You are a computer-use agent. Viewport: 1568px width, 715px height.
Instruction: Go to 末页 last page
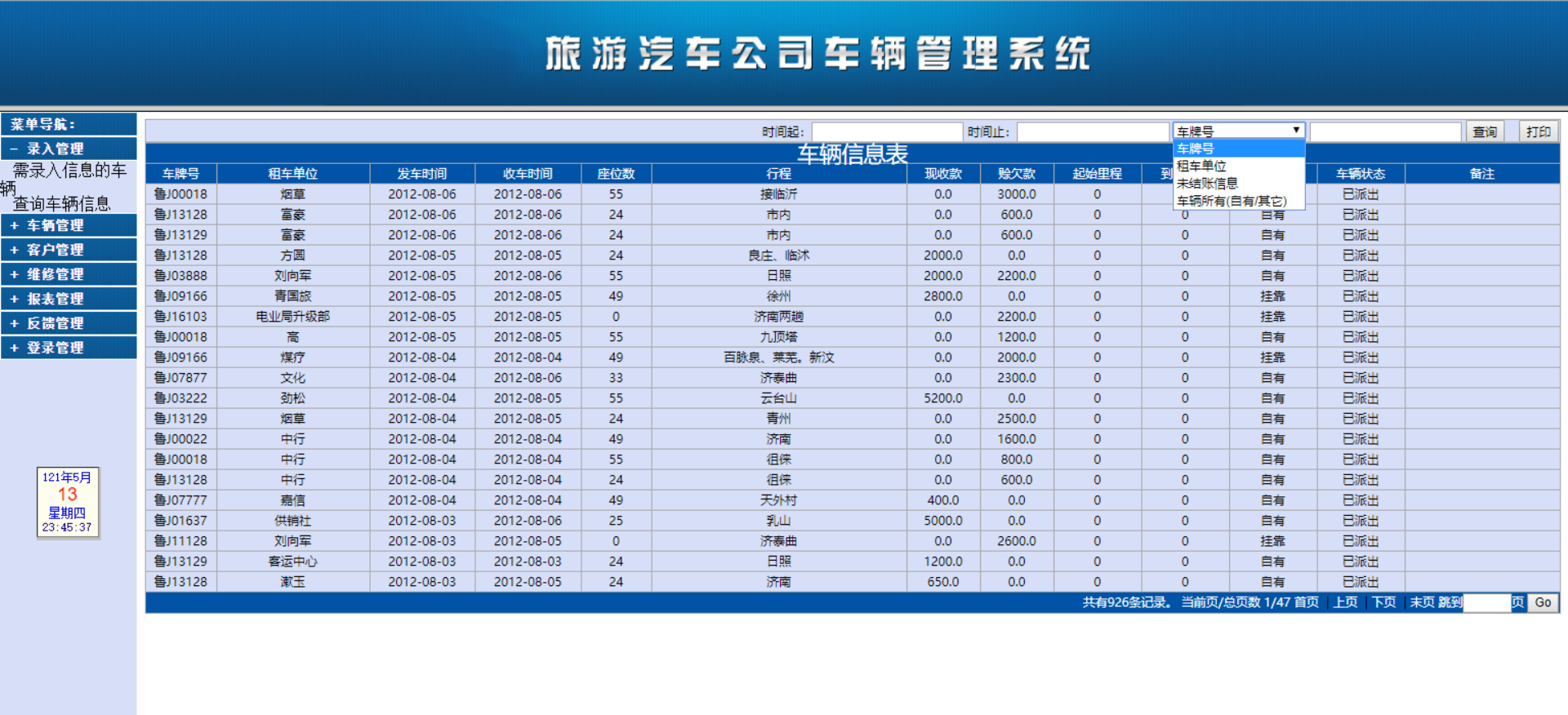coord(1422,602)
